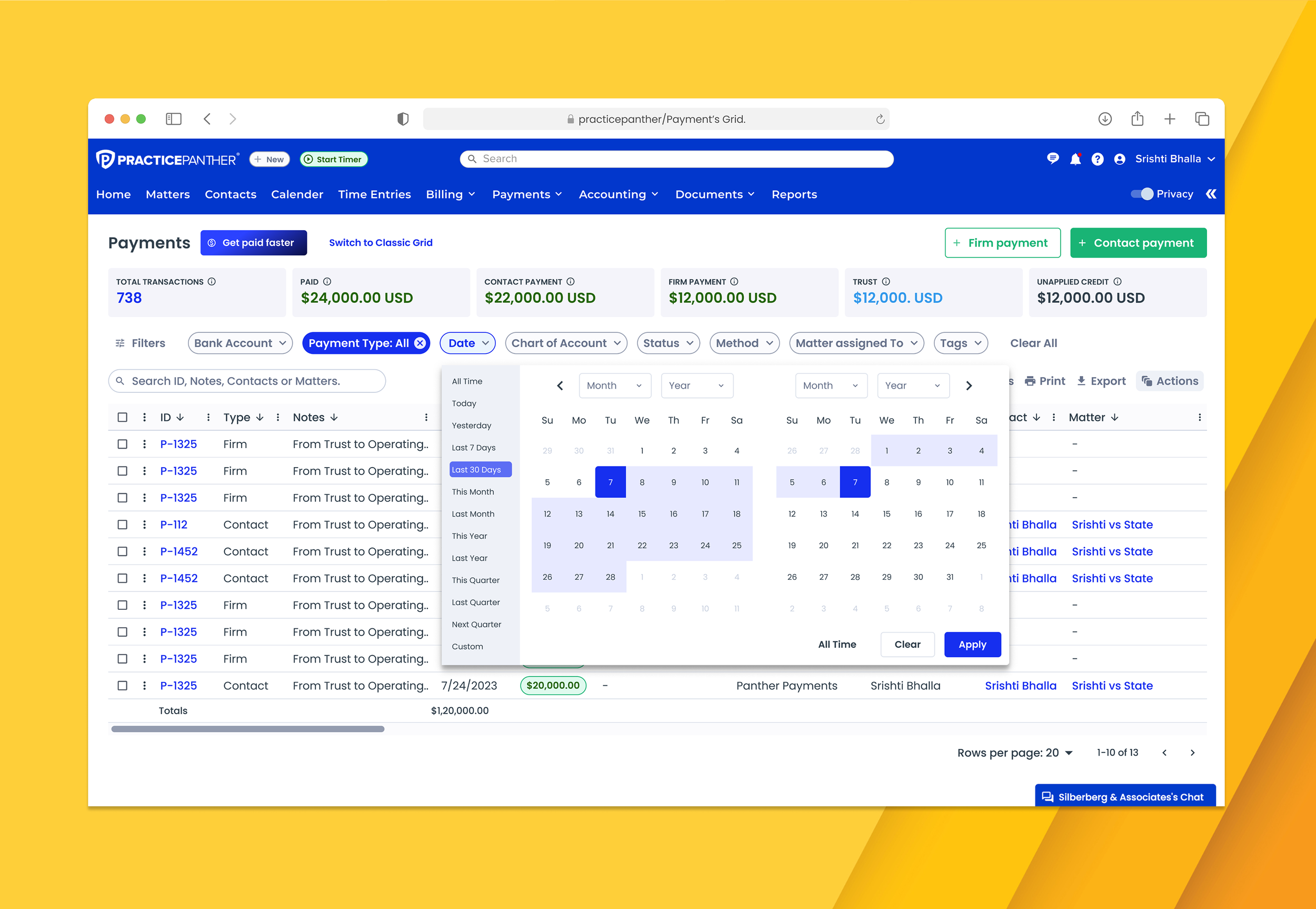1316x909 pixels.
Task: Click the help question mark icon
Action: (x=1097, y=160)
